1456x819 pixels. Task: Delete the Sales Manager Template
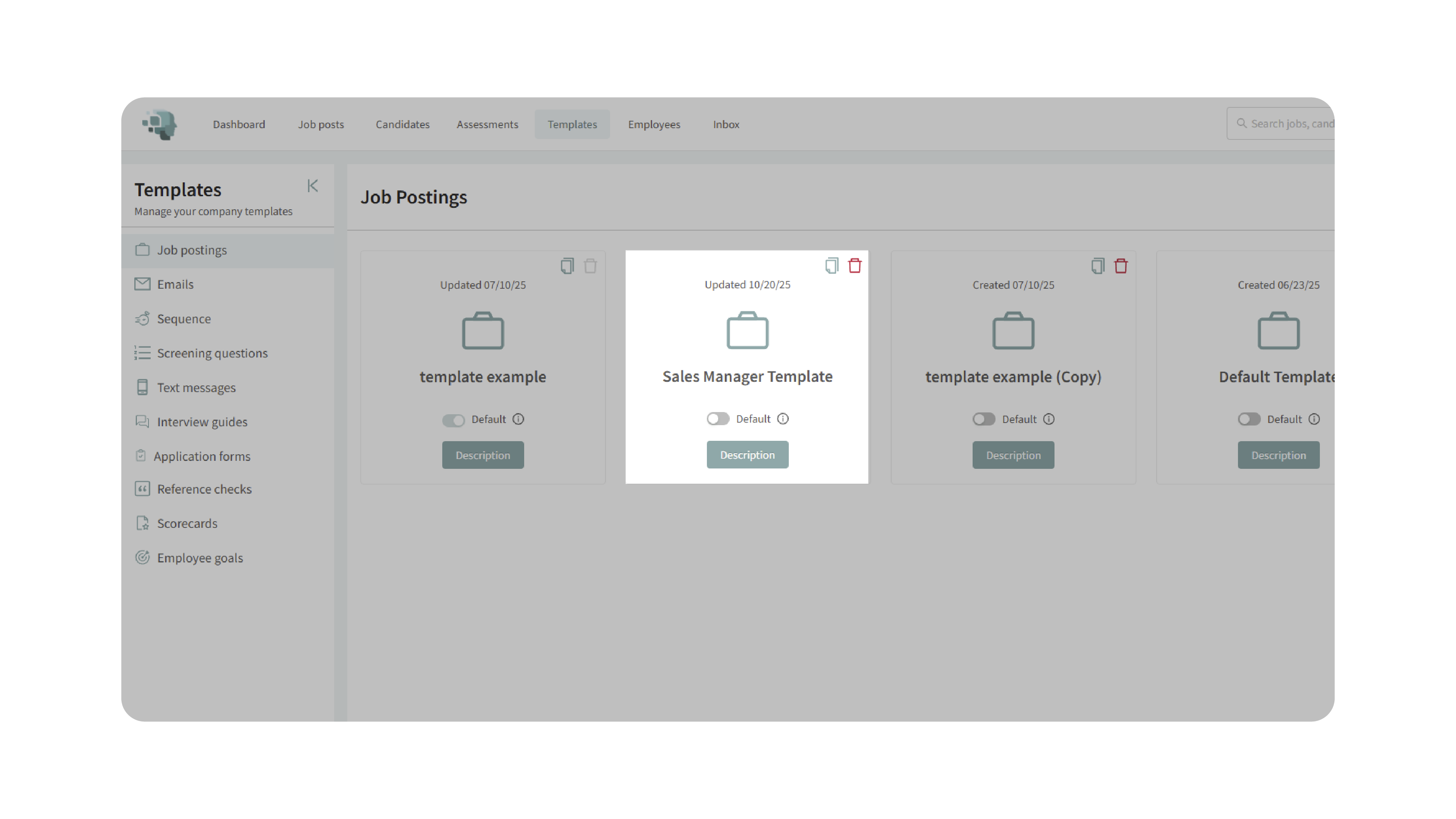[x=855, y=266]
